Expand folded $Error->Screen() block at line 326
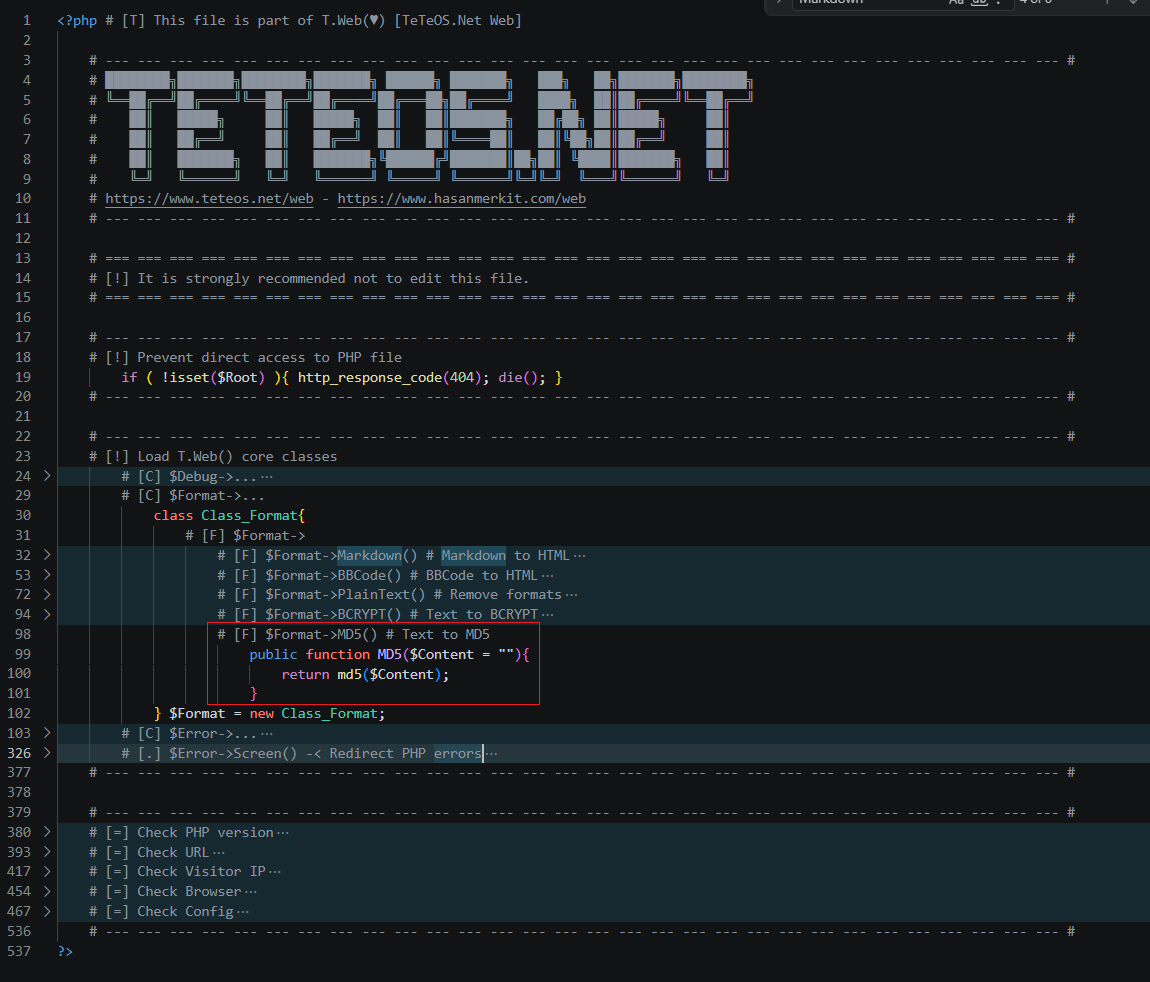1150x982 pixels. point(47,752)
